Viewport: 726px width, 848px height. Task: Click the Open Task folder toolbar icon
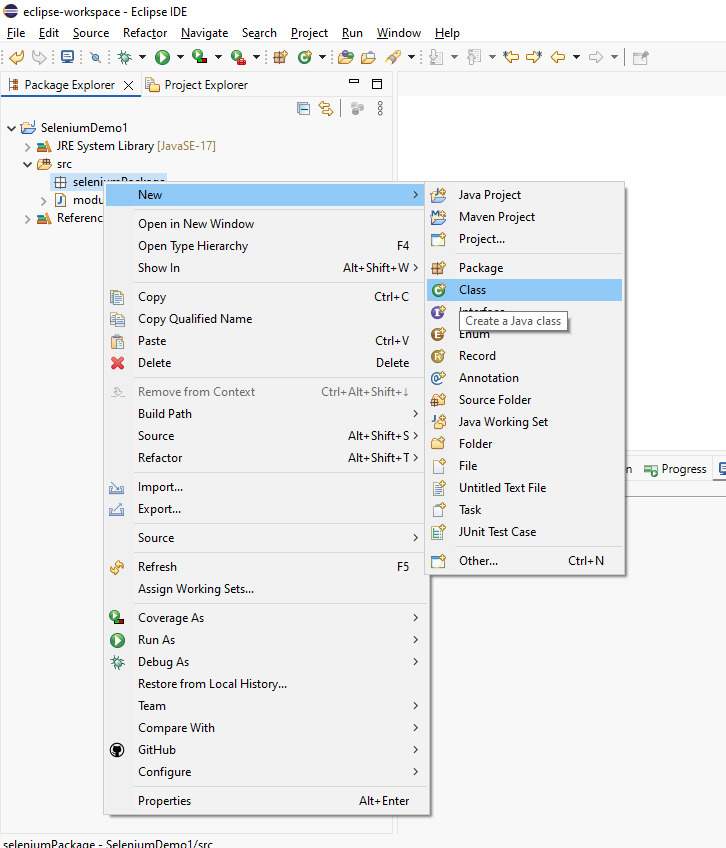pyautogui.click(x=368, y=57)
